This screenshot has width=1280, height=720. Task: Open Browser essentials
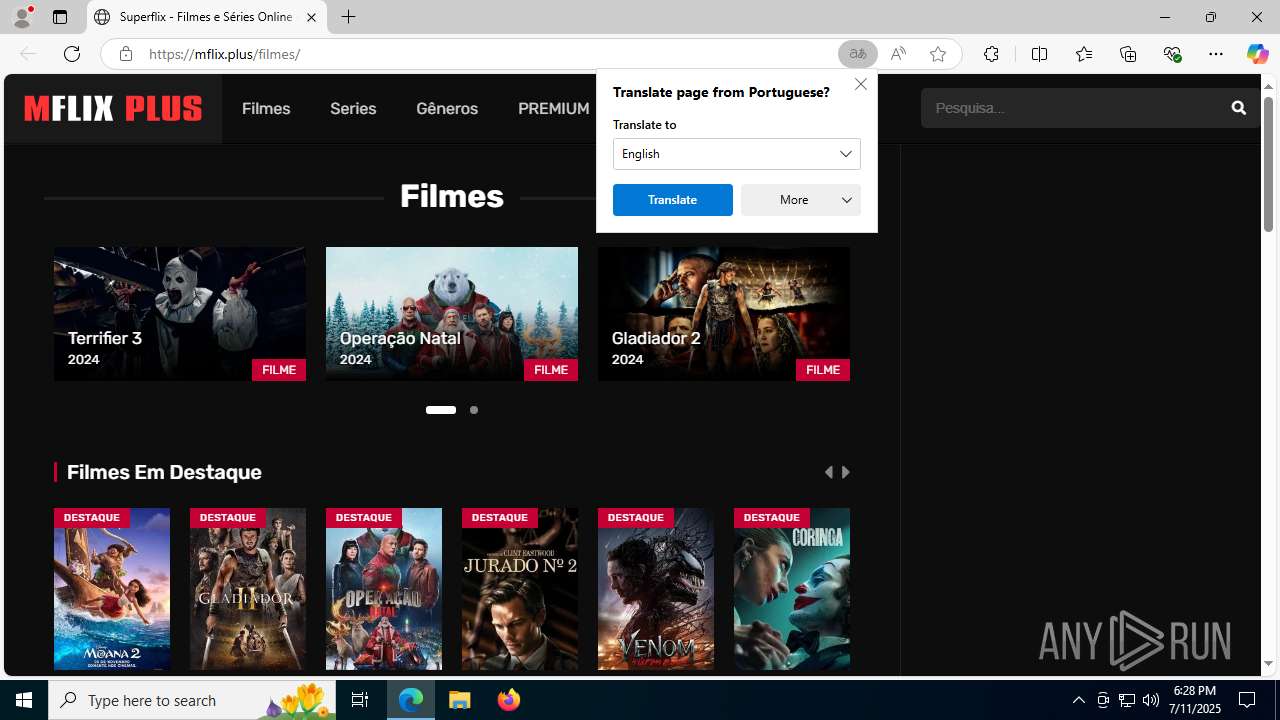coord(1172,54)
